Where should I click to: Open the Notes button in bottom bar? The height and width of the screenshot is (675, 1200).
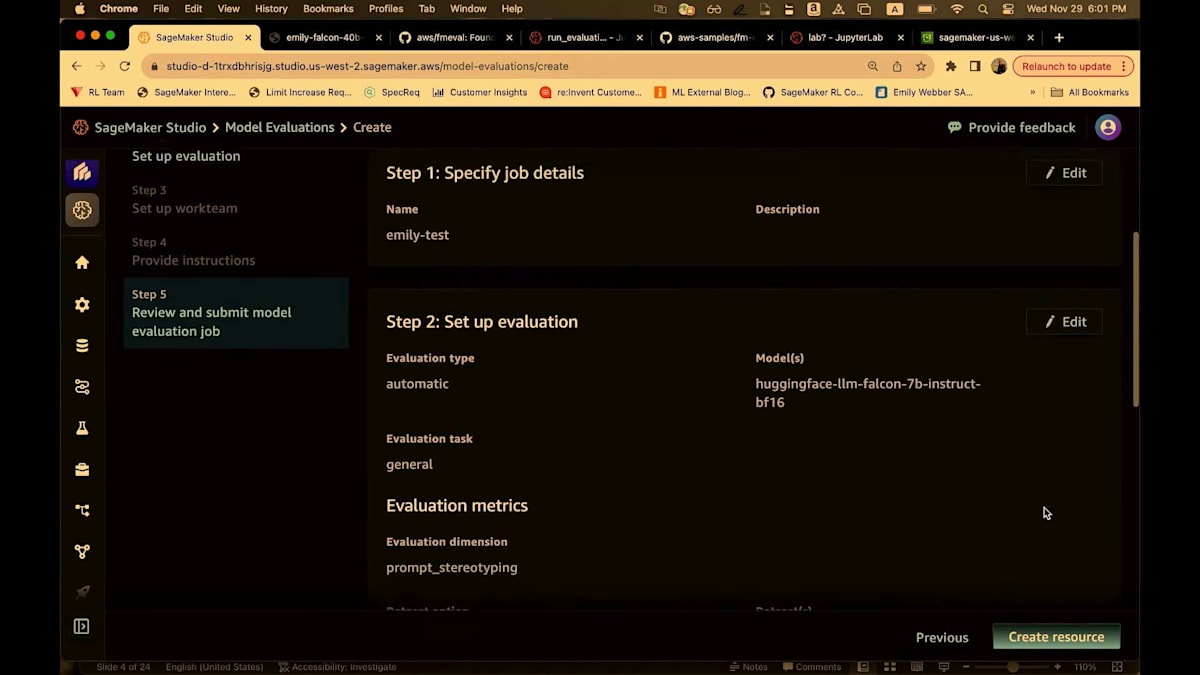point(748,667)
